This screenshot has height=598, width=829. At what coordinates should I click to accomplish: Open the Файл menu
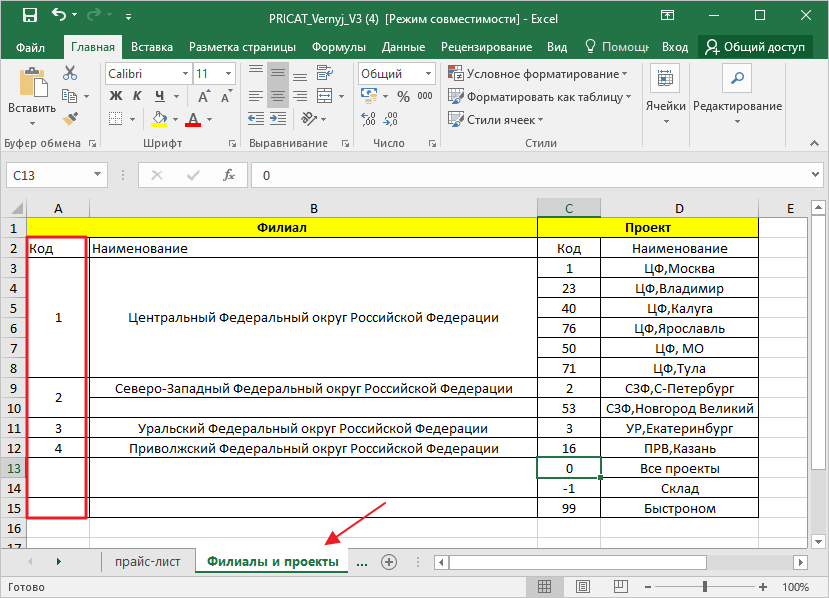pos(30,47)
